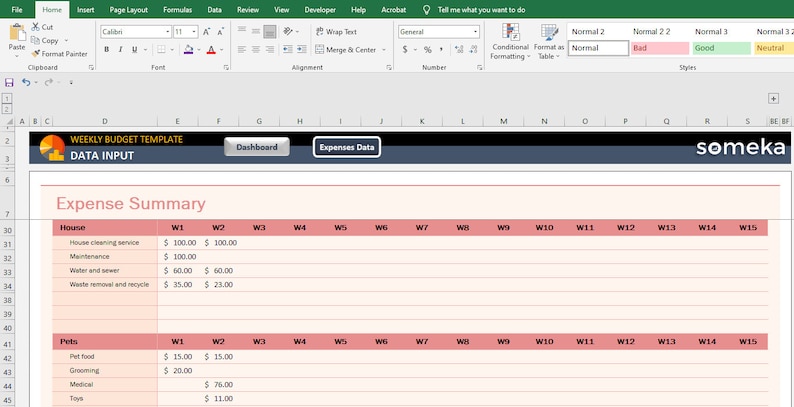Switch to the Insert tab
Image resolution: width=794 pixels, height=407 pixels.
[x=86, y=10]
